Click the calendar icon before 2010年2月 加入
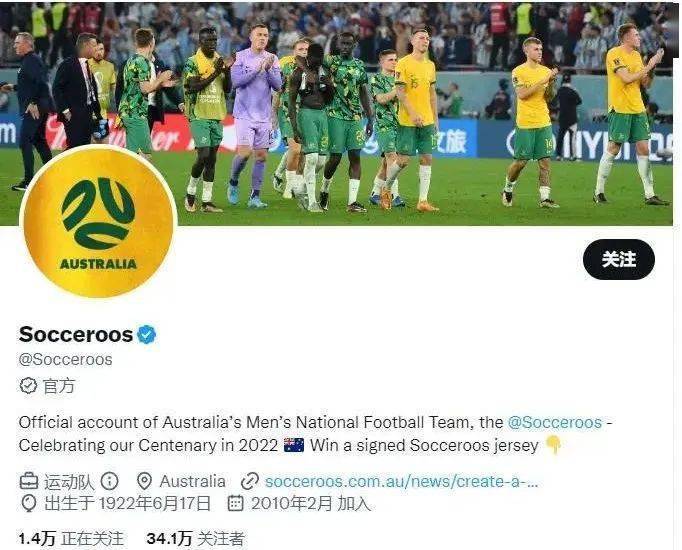 [x=235, y=503]
